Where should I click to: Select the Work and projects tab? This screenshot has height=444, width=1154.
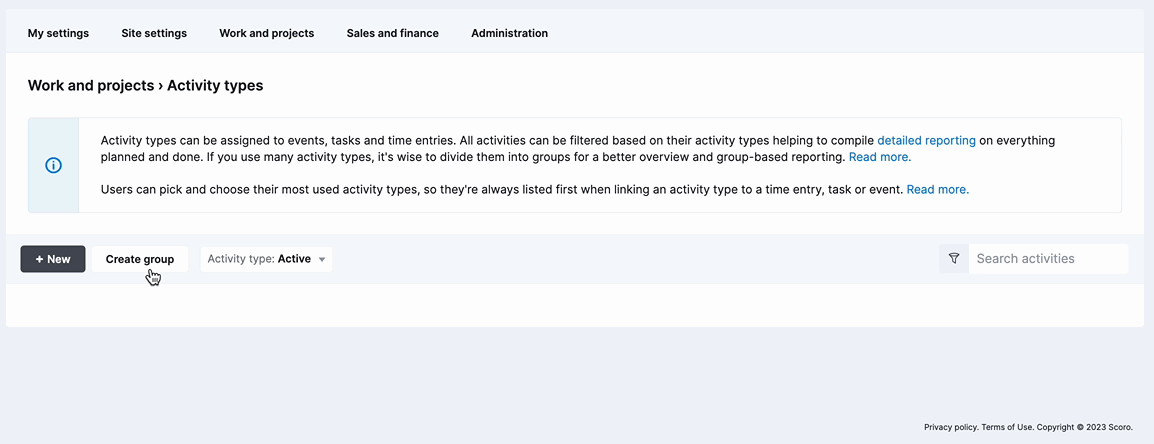click(266, 33)
